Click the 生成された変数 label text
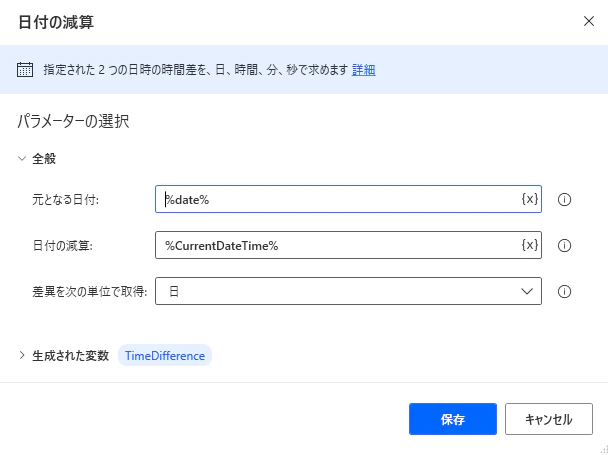 pos(71,356)
